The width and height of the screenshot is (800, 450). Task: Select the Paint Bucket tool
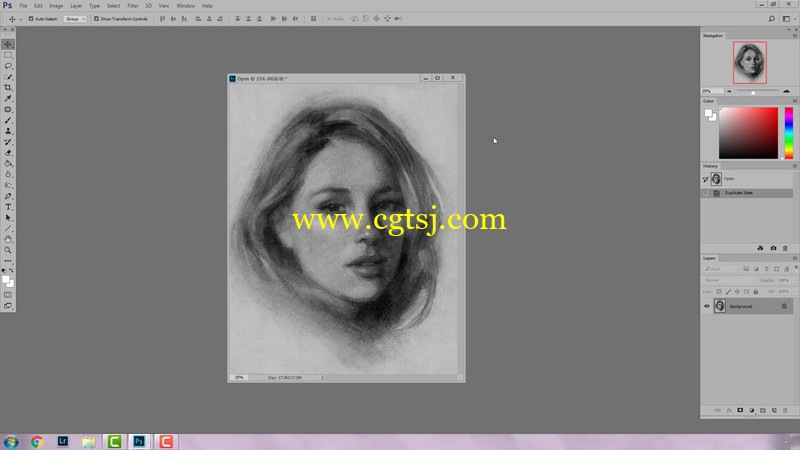(x=8, y=164)
